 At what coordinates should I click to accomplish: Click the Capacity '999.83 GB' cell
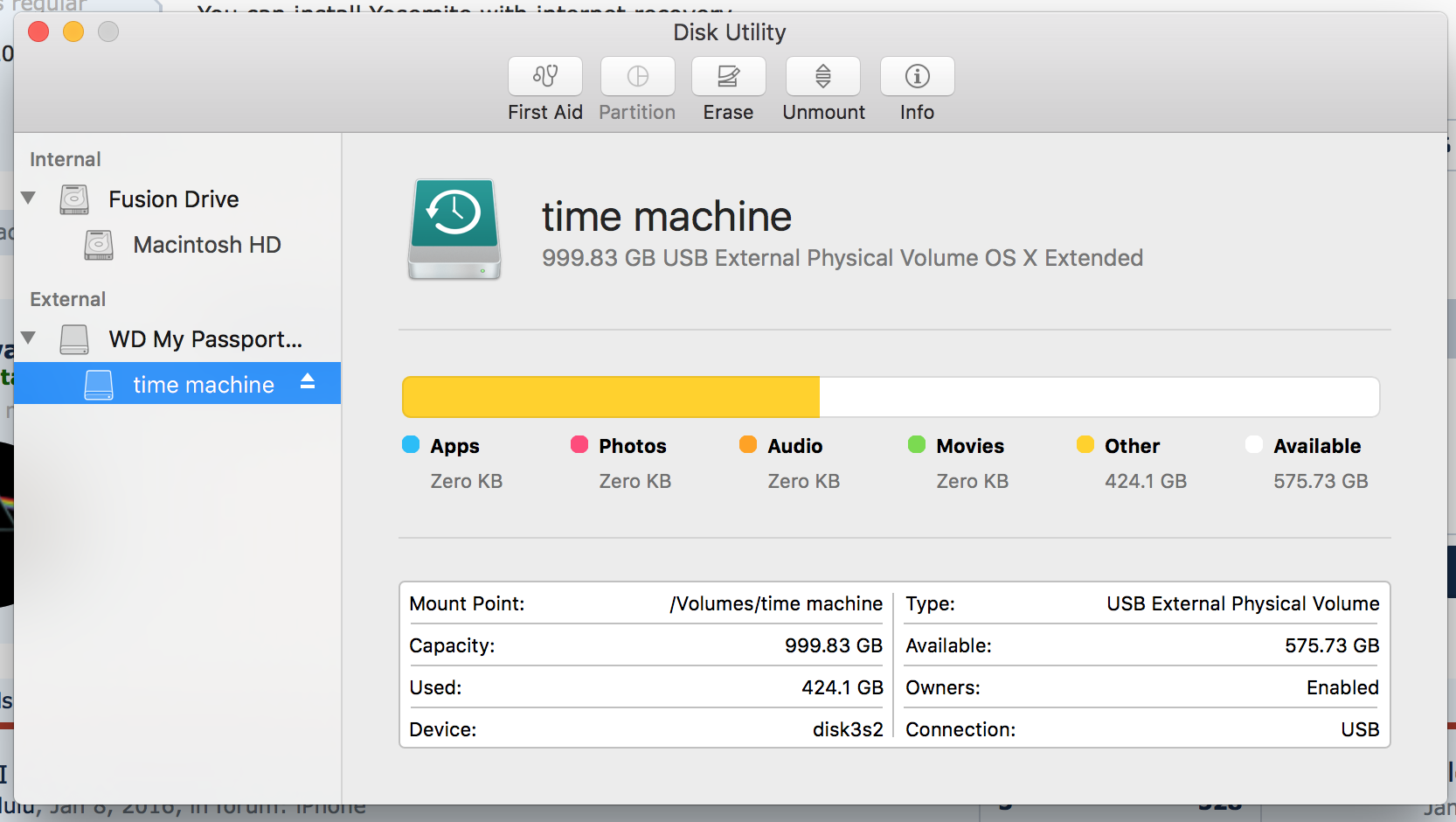pos(834,645)
